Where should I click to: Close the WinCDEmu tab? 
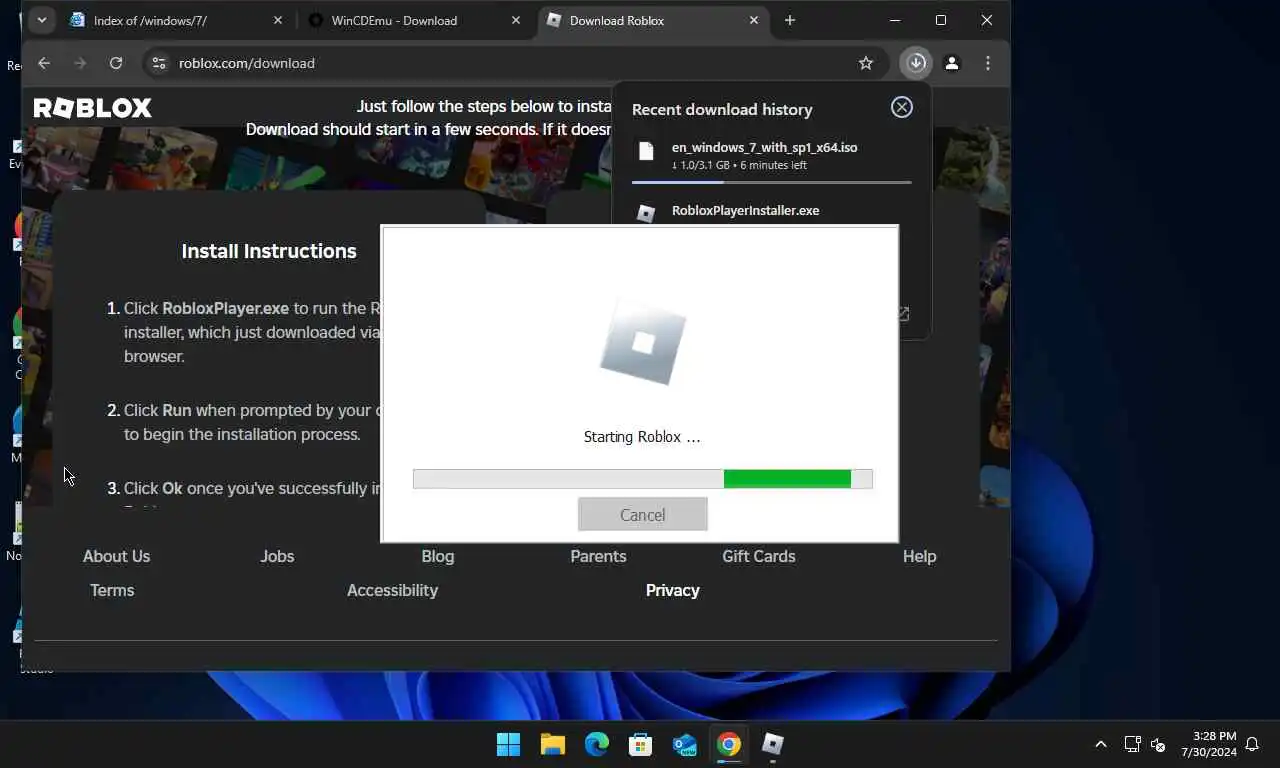(515, 20)
